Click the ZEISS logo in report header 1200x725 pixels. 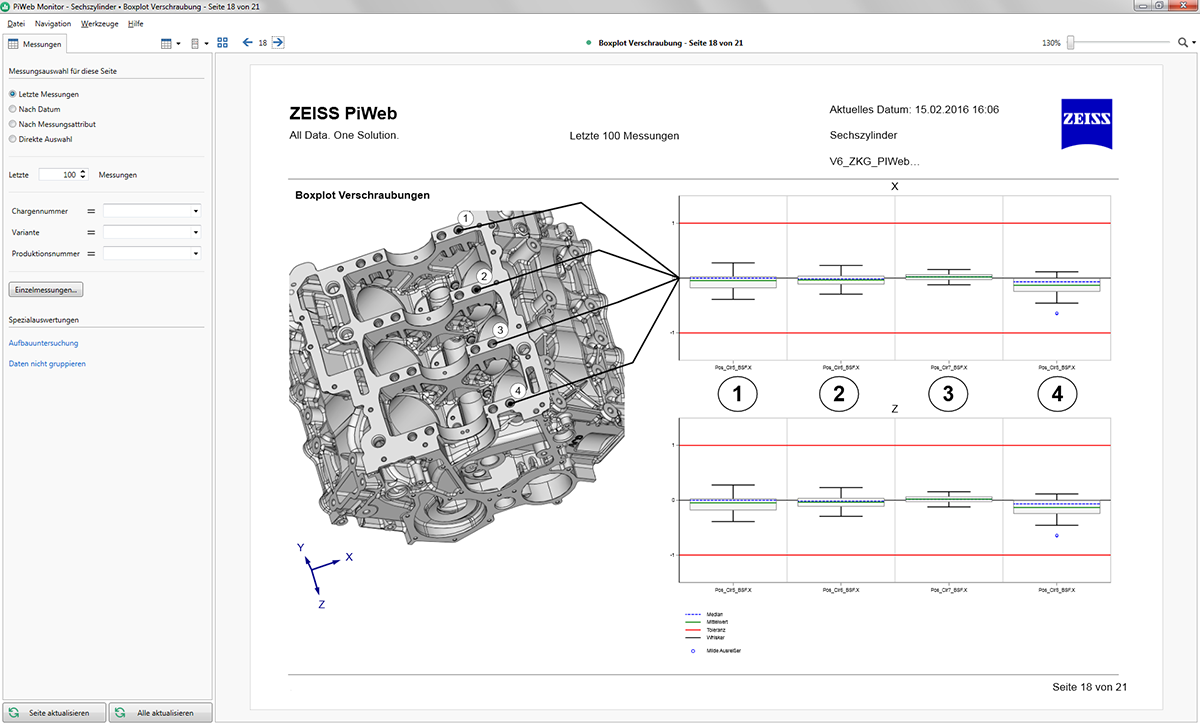click(1086, 124)
